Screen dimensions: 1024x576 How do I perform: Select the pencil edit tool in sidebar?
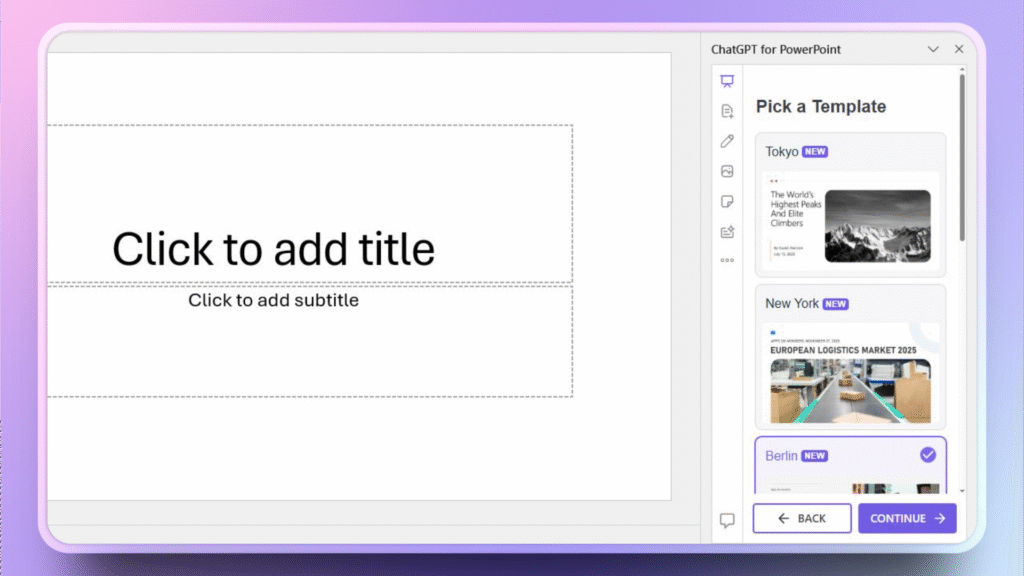coord(727,141)
